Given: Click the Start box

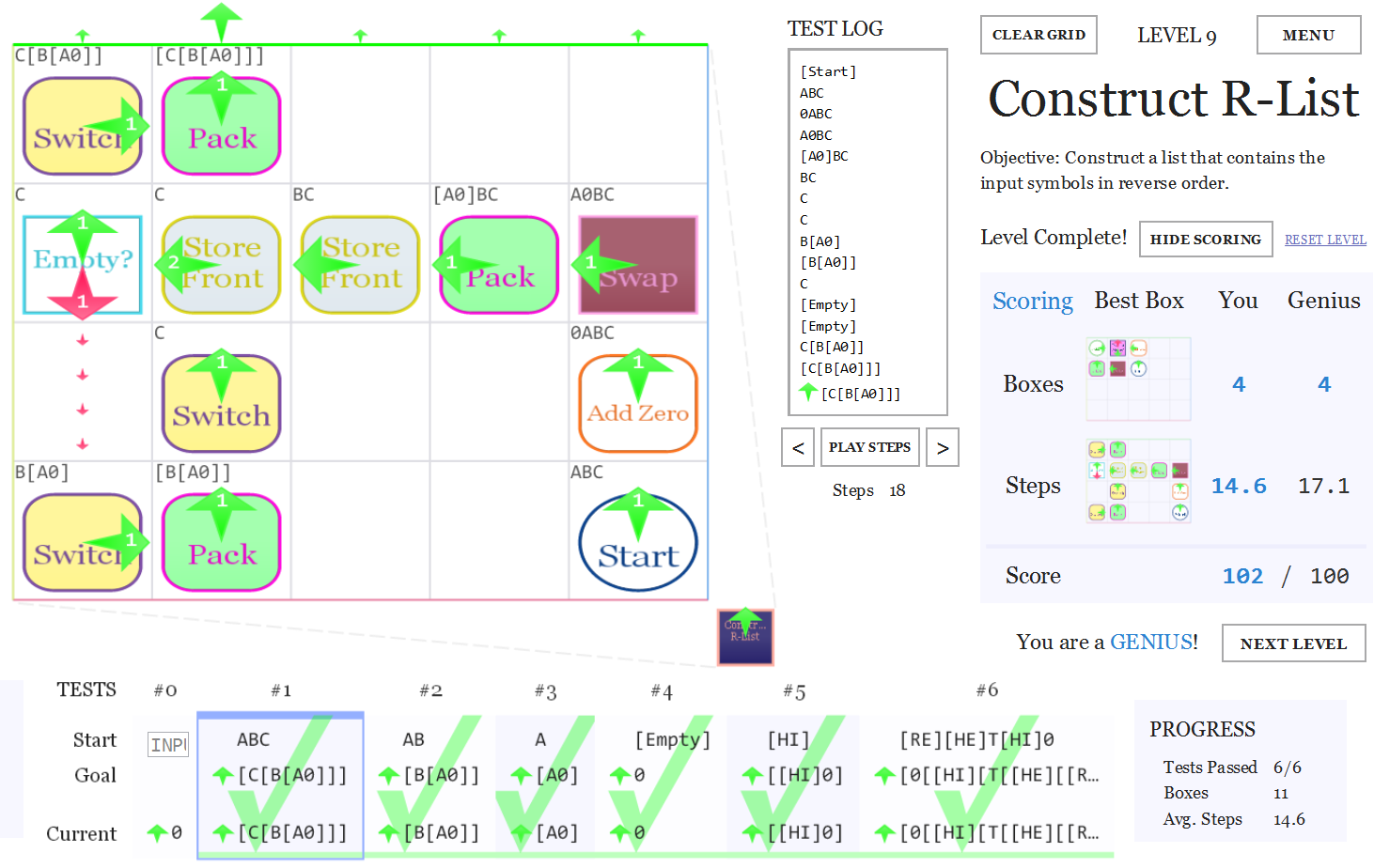Looking at the screenshot, I should point(639,543).
